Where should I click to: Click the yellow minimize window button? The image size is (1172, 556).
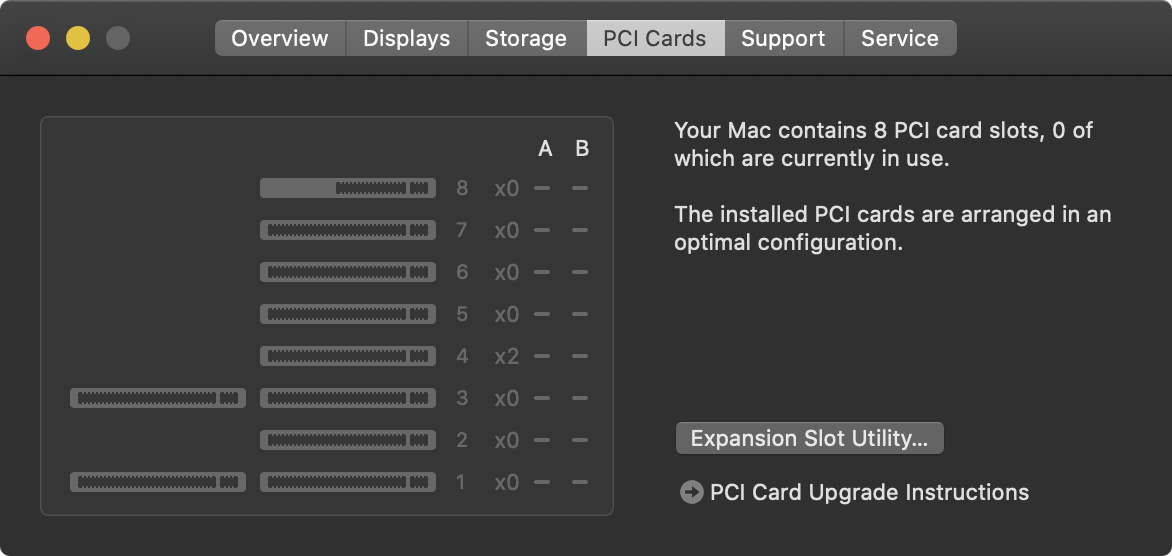[78, 38]
